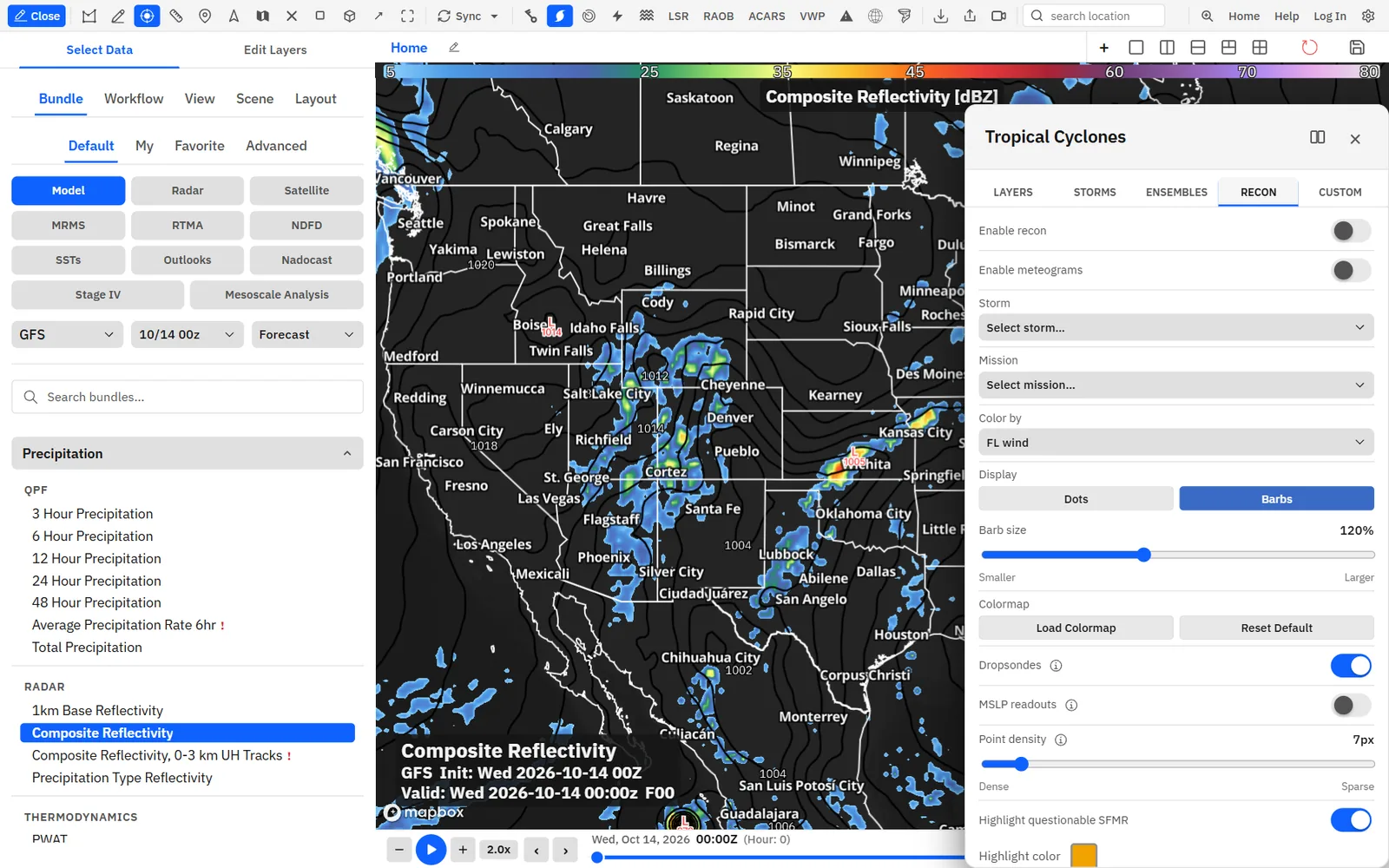The width and height of the screenshot is (1389, 868).
Task: Switch to the STORMS tab
Action: point(1094,192)
